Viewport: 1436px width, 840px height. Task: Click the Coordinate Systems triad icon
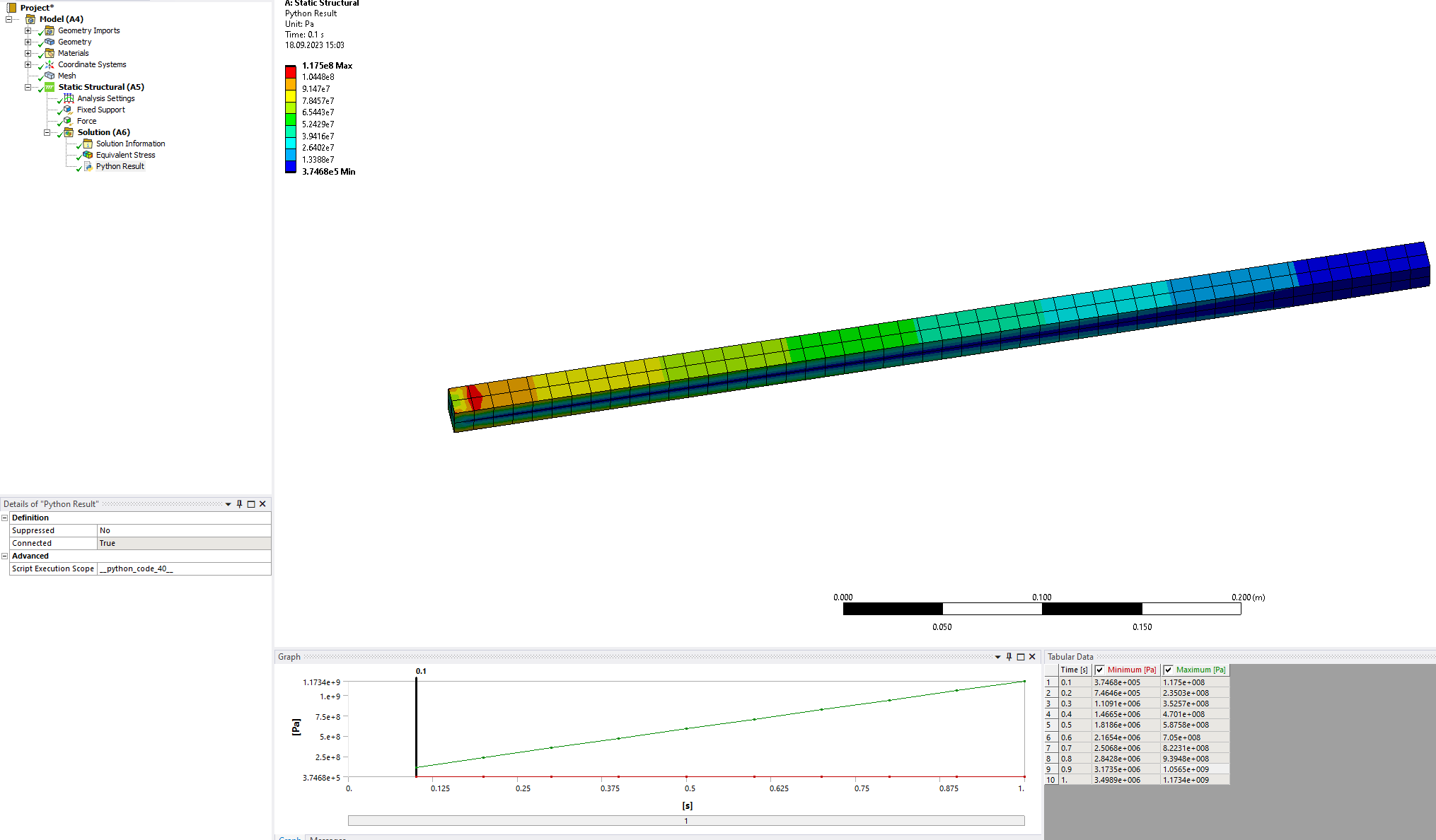tap(50, 64)
